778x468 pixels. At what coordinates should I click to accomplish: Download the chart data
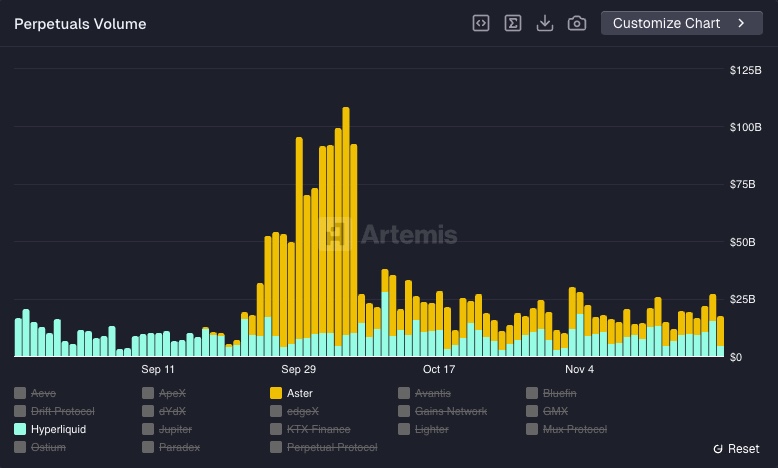pyautogui.click(x=545, y=23)
